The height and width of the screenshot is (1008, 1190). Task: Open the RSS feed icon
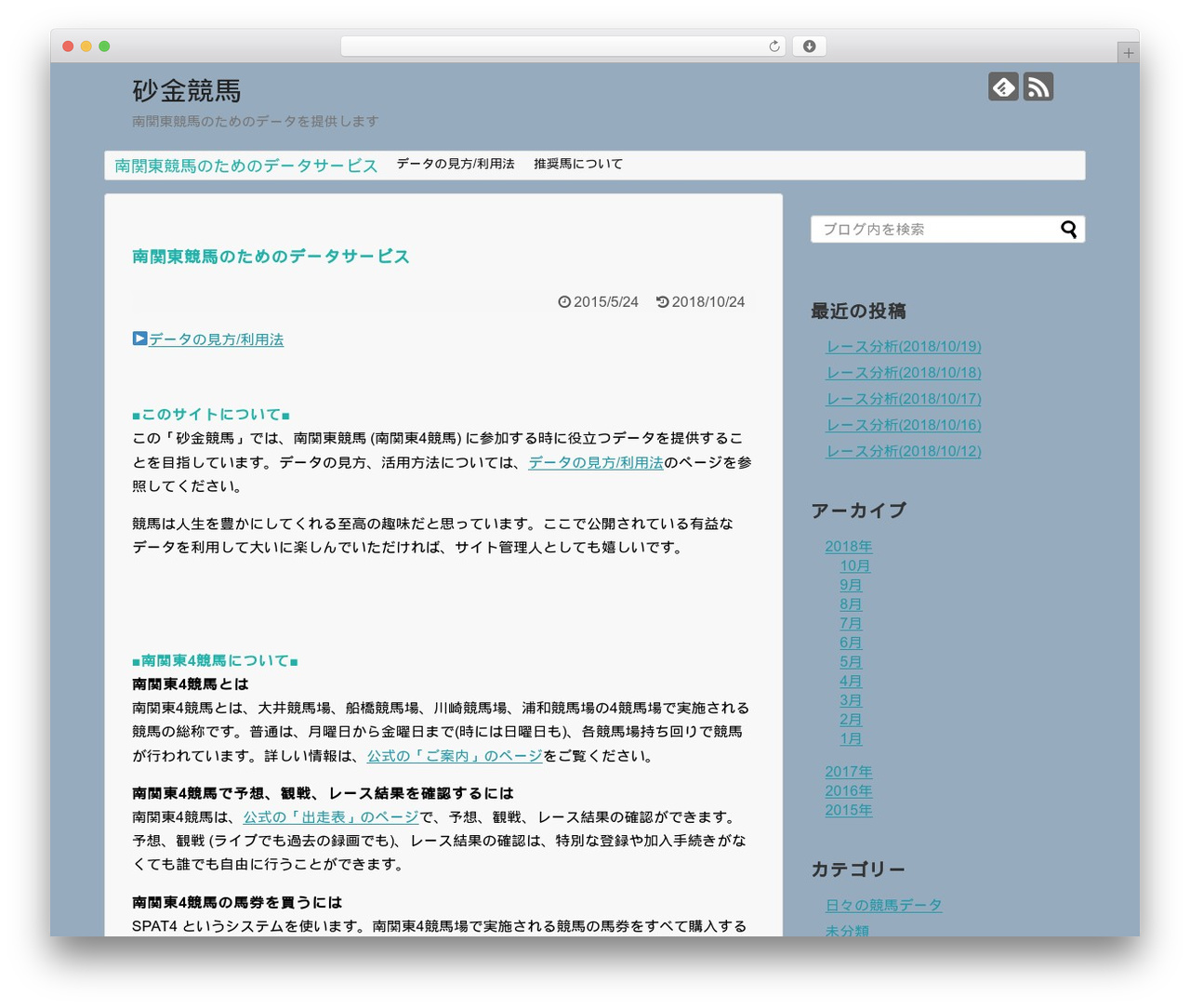point(1038,86)
